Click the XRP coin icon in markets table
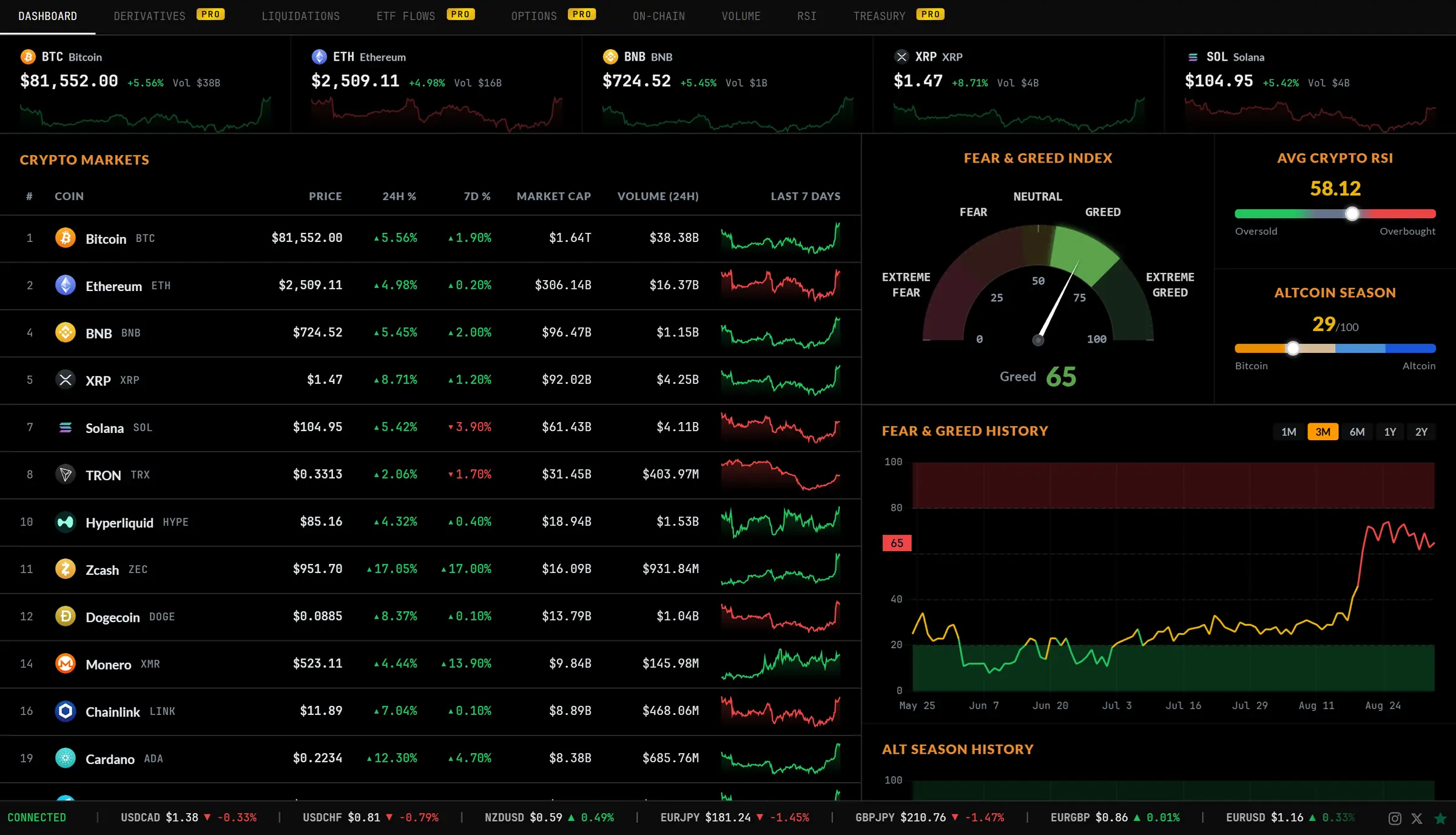Image resolution: width=1456 pixels, height=835 pixels. coord(66,380)
